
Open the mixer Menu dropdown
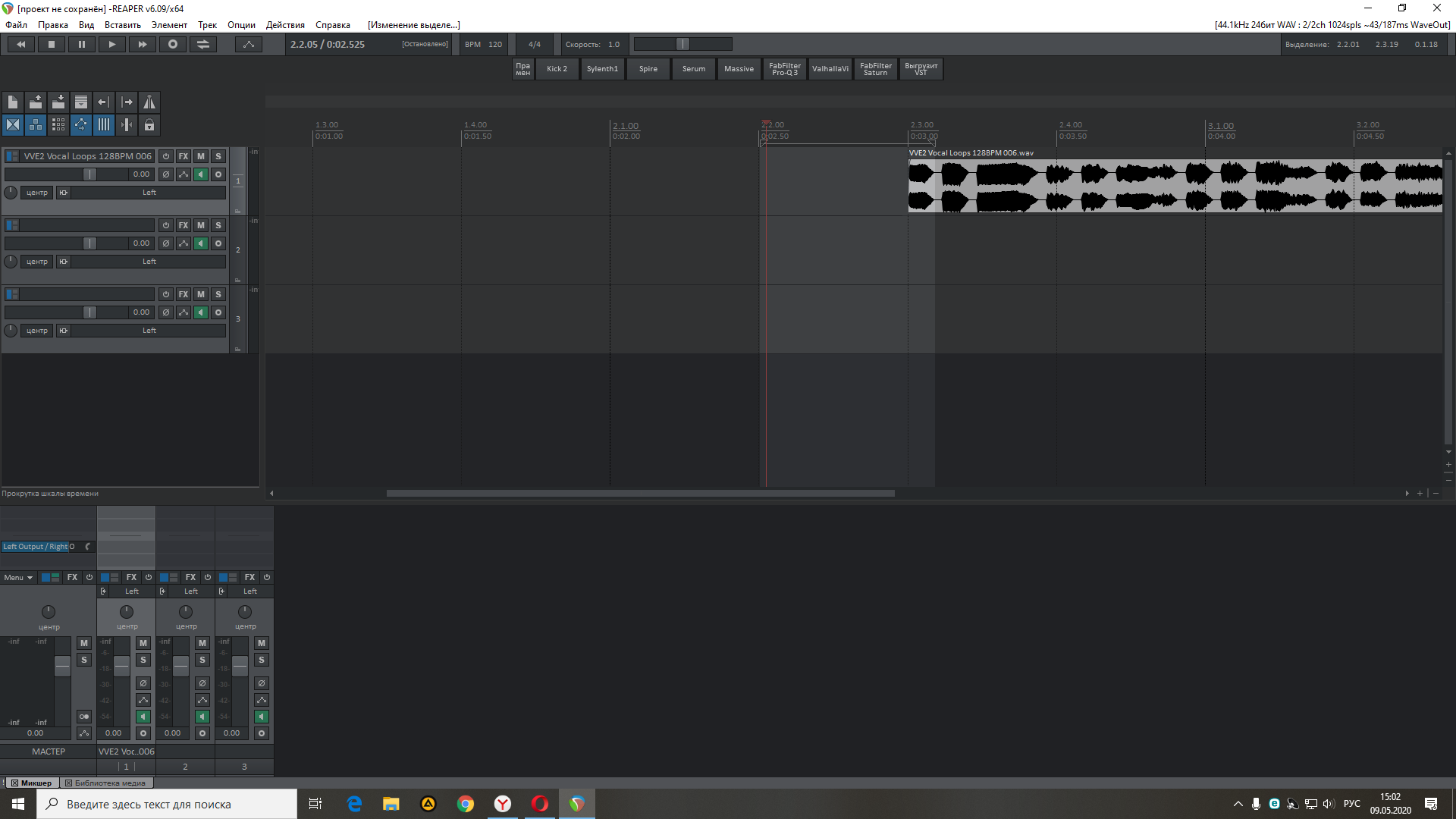18,578
